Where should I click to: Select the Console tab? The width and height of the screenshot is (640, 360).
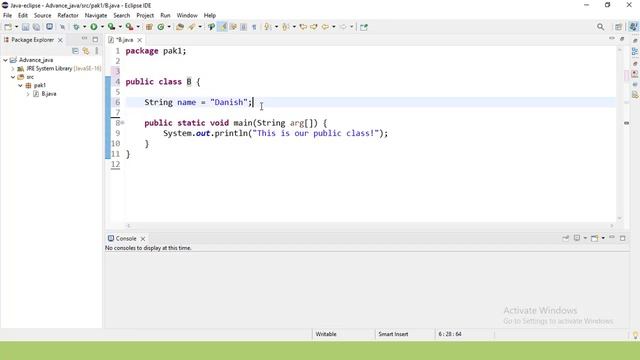[x=126, y=238]
